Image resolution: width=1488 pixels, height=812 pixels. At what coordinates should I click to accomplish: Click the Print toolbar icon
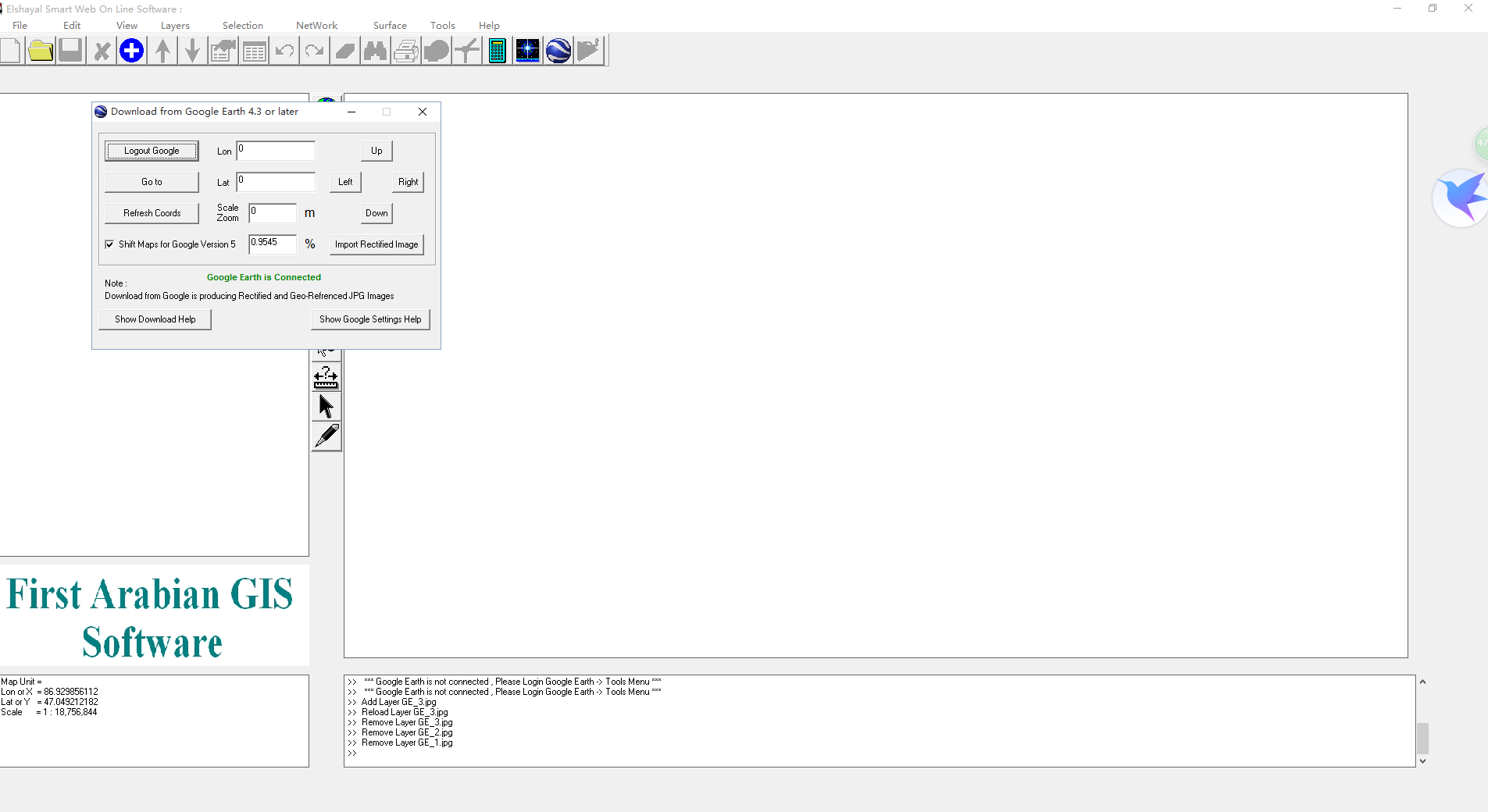click(x=406, y=51)
